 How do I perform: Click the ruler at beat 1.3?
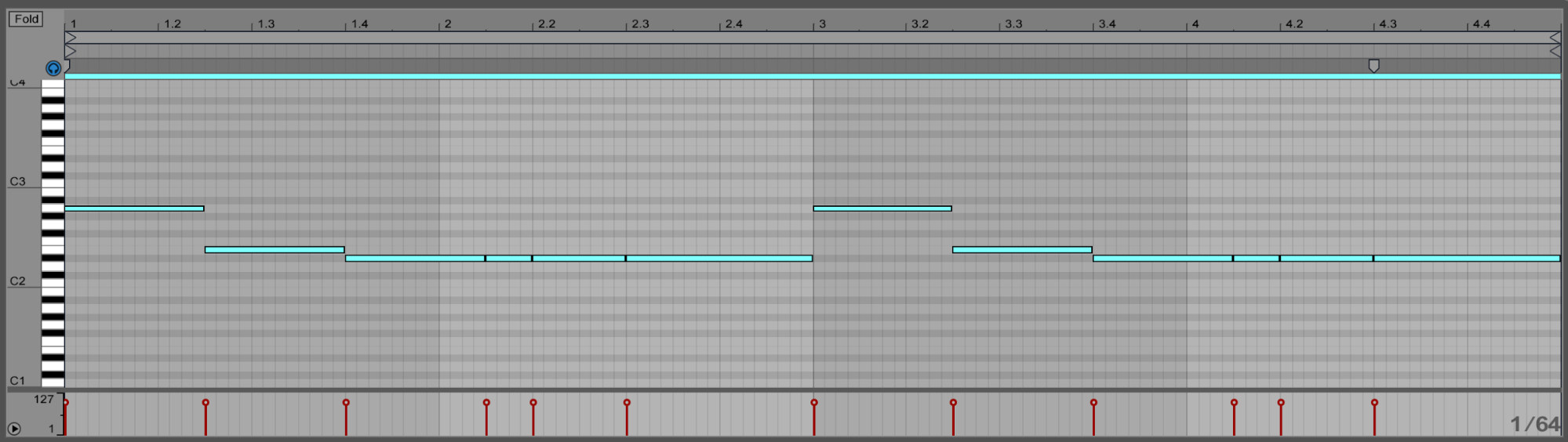(266, 24)
